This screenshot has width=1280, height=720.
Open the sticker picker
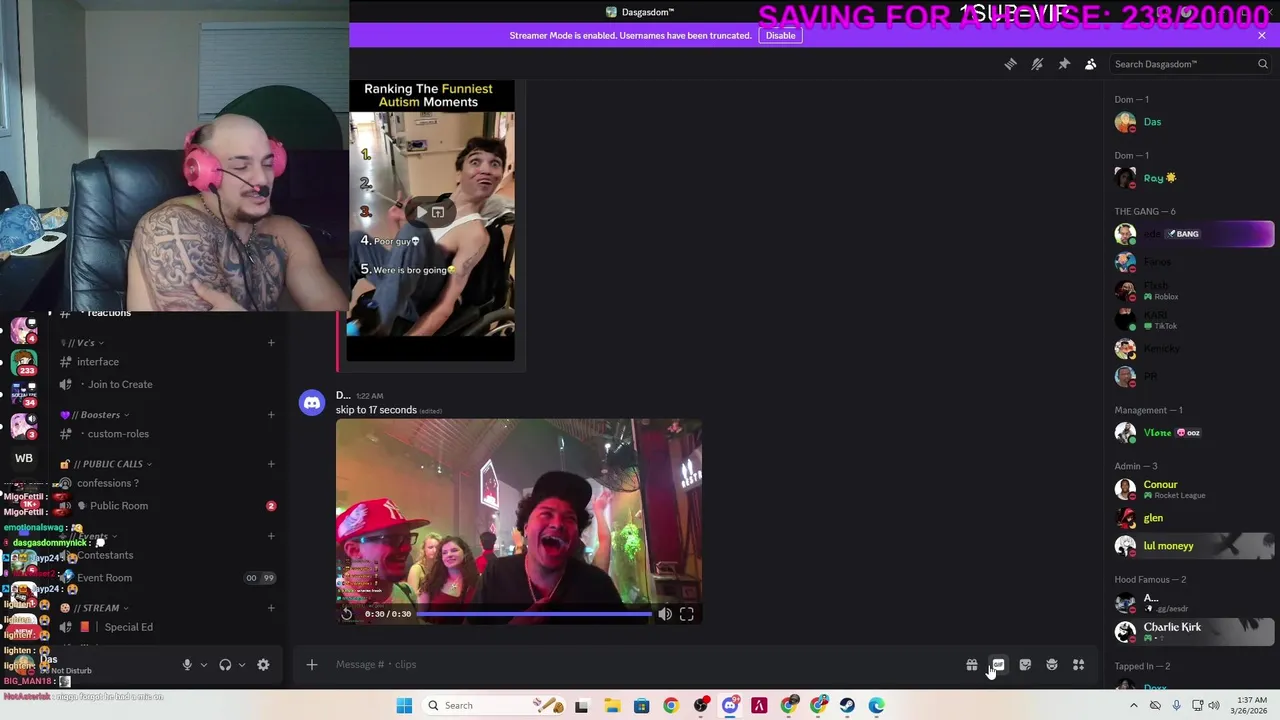click(x=1025, y=665)
